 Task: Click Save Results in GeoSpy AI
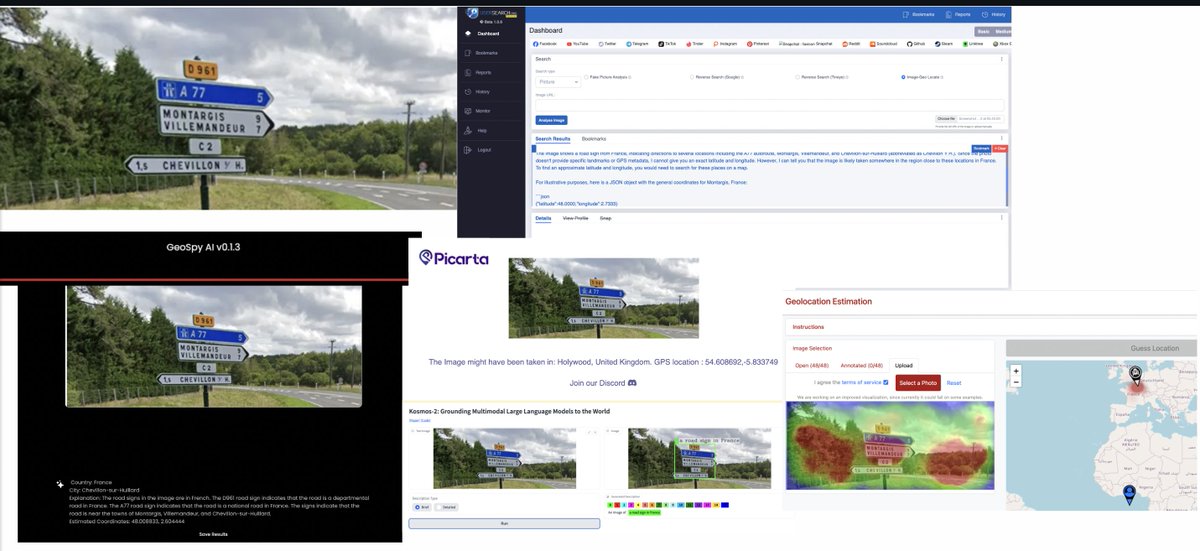214,535
